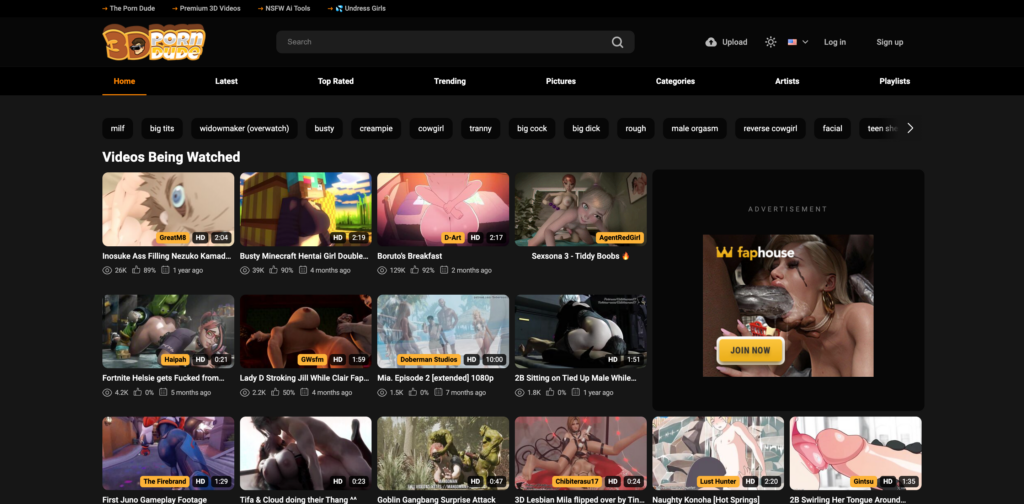Switch to the Latest tab
1024x504 pixels.
point(227,82)
